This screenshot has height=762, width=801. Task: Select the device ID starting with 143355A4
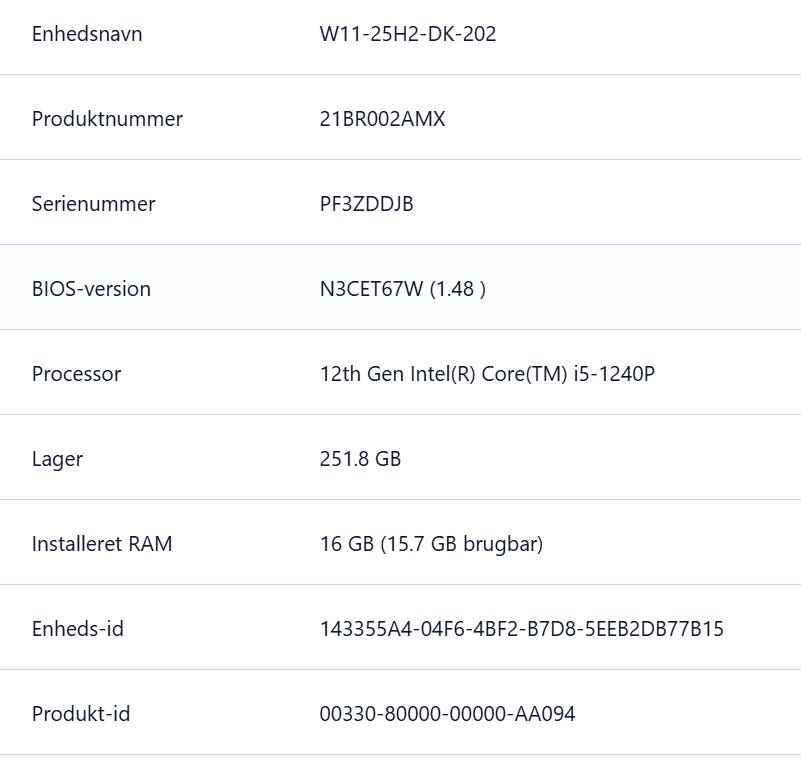click(x=521, y=629)
